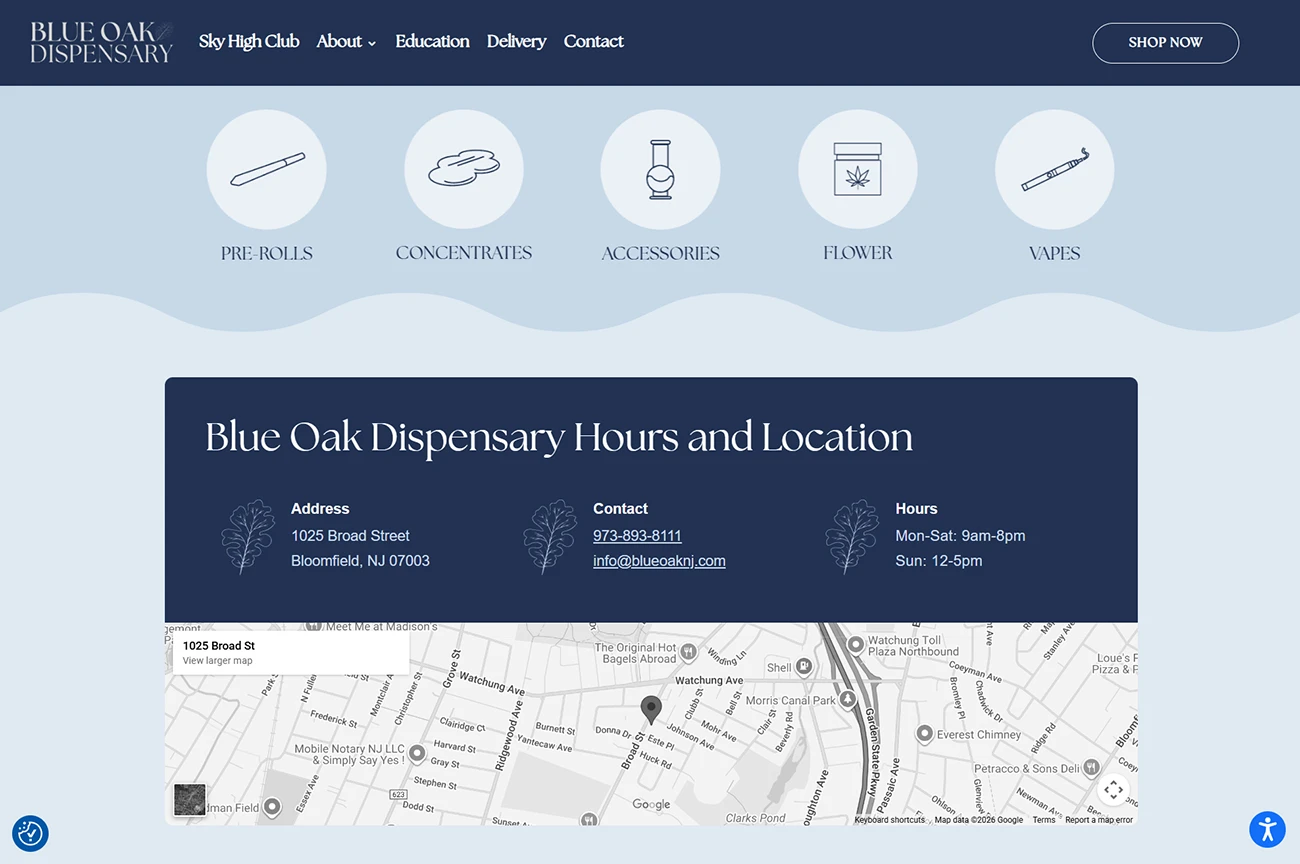Screen dimensions: 1300x864
Task: Click Everest Chimney map marker
Action: (x=924, y=734)
